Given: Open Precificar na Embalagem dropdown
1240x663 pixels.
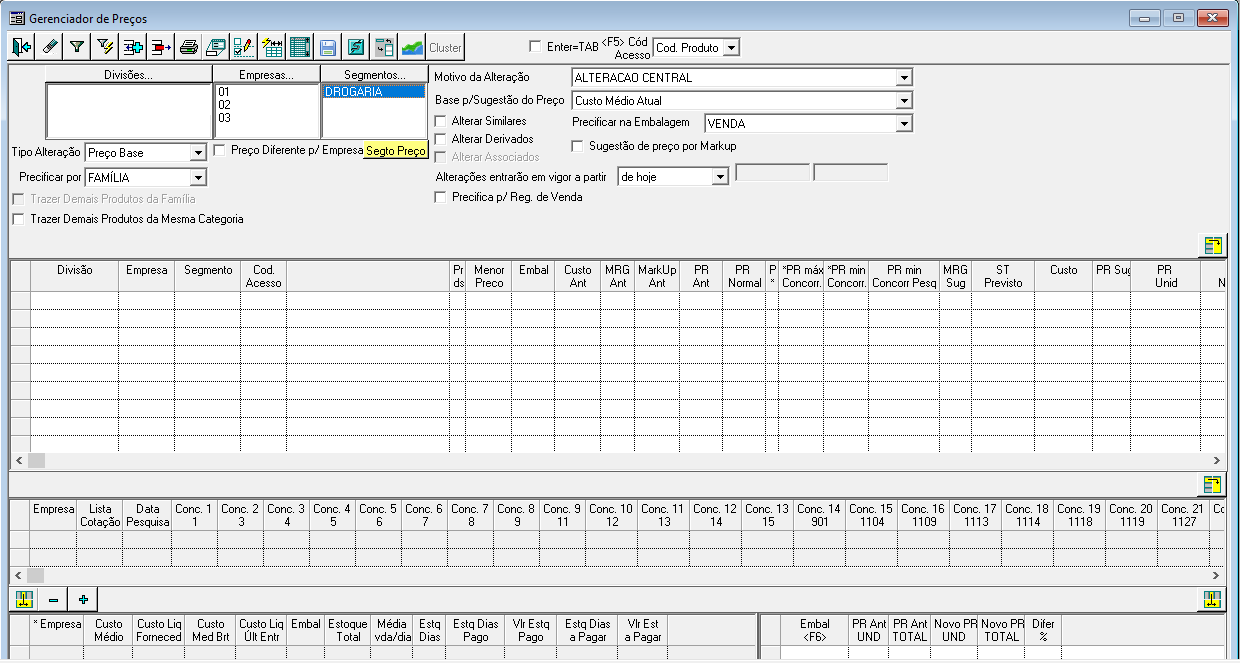Looking at the screenshot, I should click(x=904, y=123).
